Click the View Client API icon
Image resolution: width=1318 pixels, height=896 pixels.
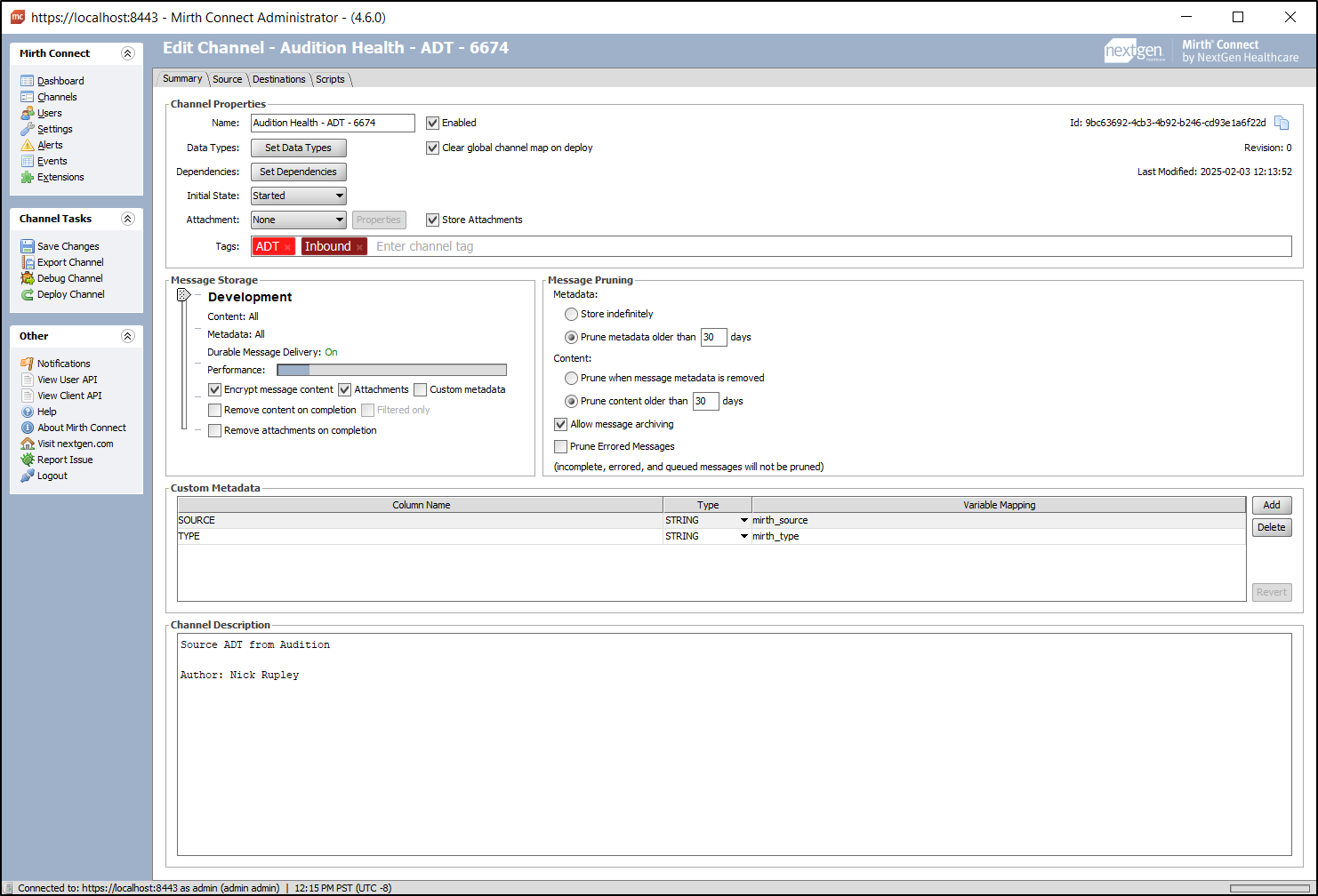click(x=28, y=396)
